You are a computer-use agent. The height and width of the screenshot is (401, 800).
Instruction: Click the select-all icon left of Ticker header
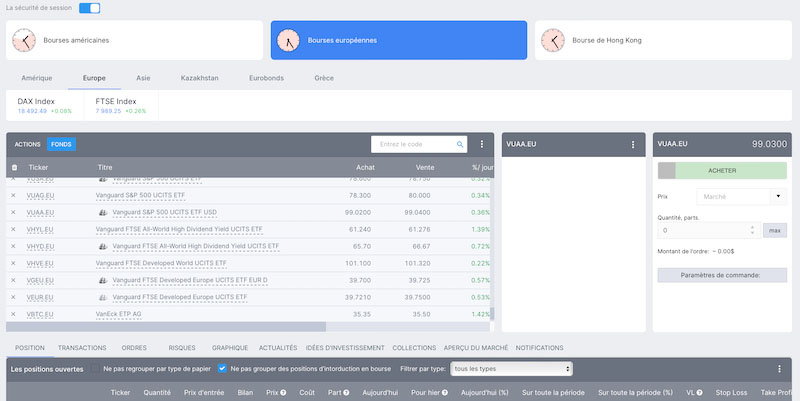click(x=14, y=167)
